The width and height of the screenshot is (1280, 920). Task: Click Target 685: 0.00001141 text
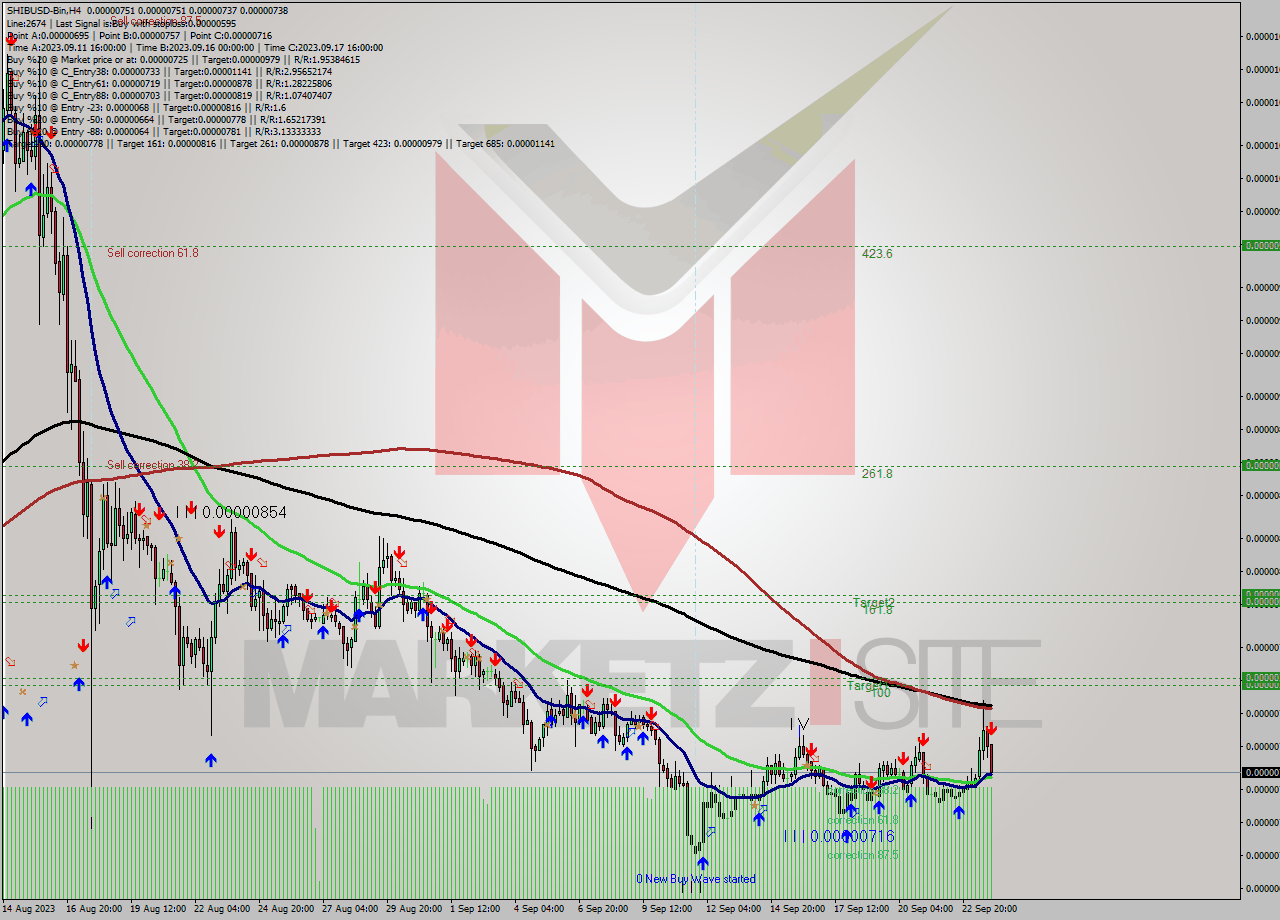pos(505,143)
